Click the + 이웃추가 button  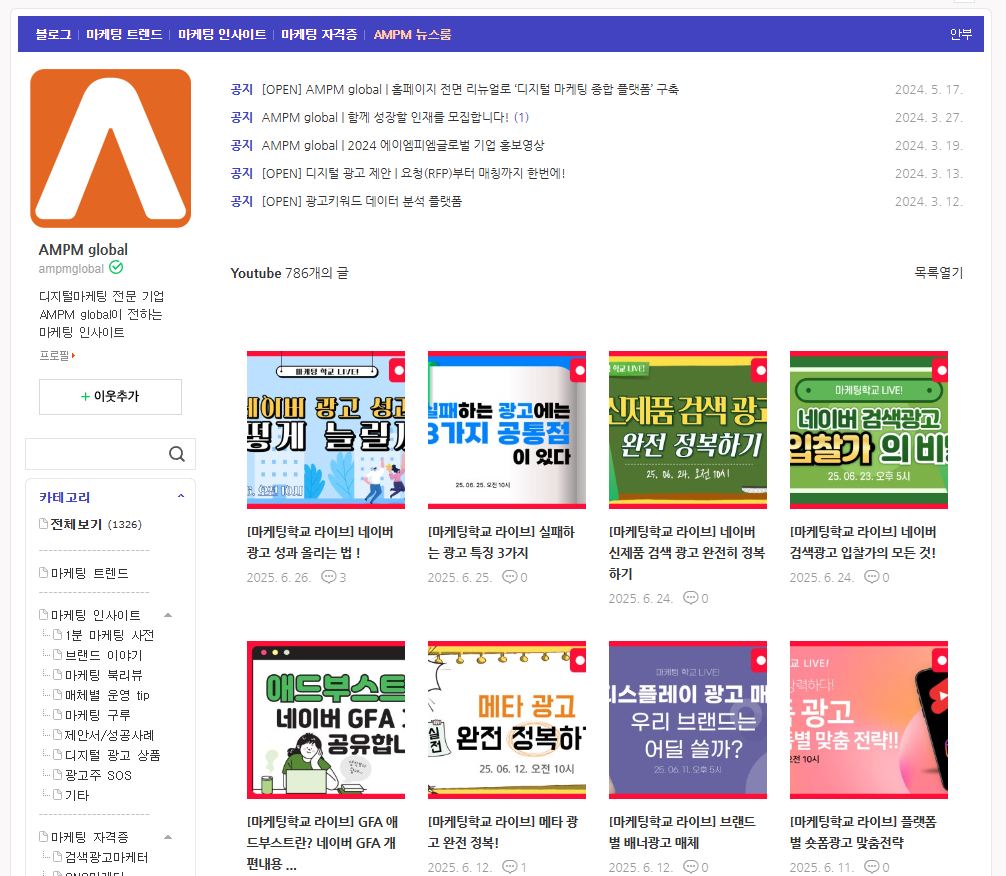[110, 397]
